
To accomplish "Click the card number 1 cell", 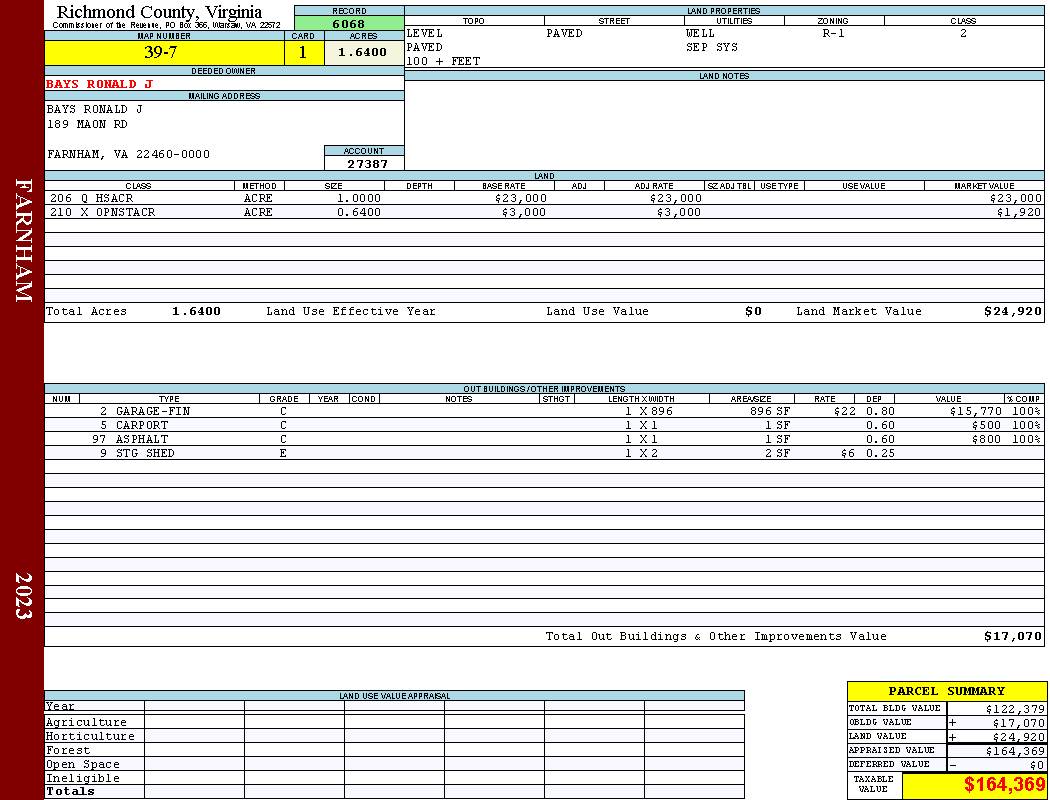I will (304, 52).
